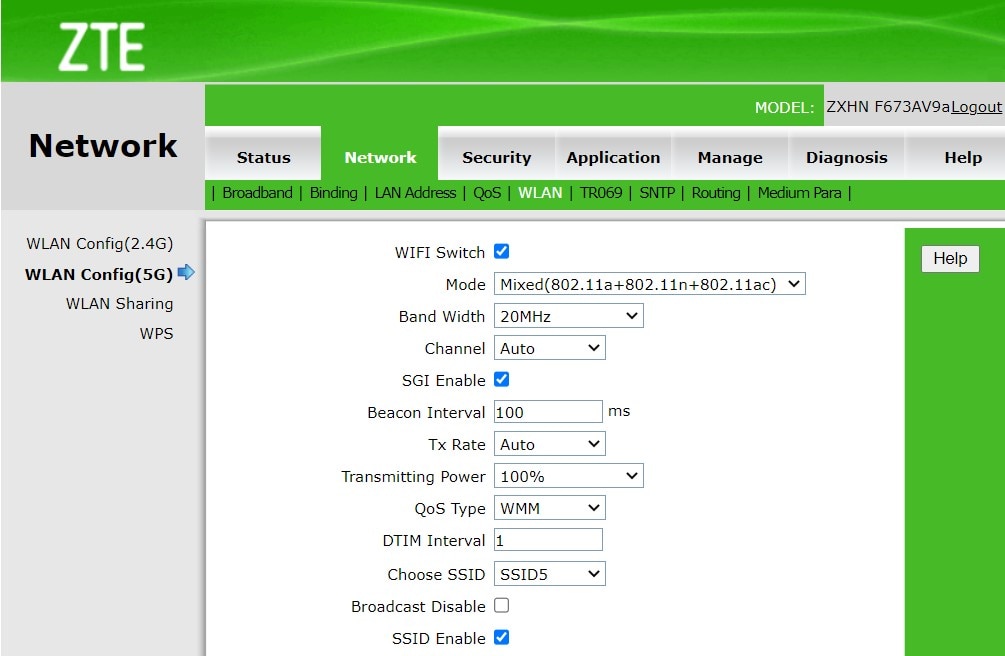Go to the Routing submenu
This screenshot has height=656, width=1005.
[716, 193]
